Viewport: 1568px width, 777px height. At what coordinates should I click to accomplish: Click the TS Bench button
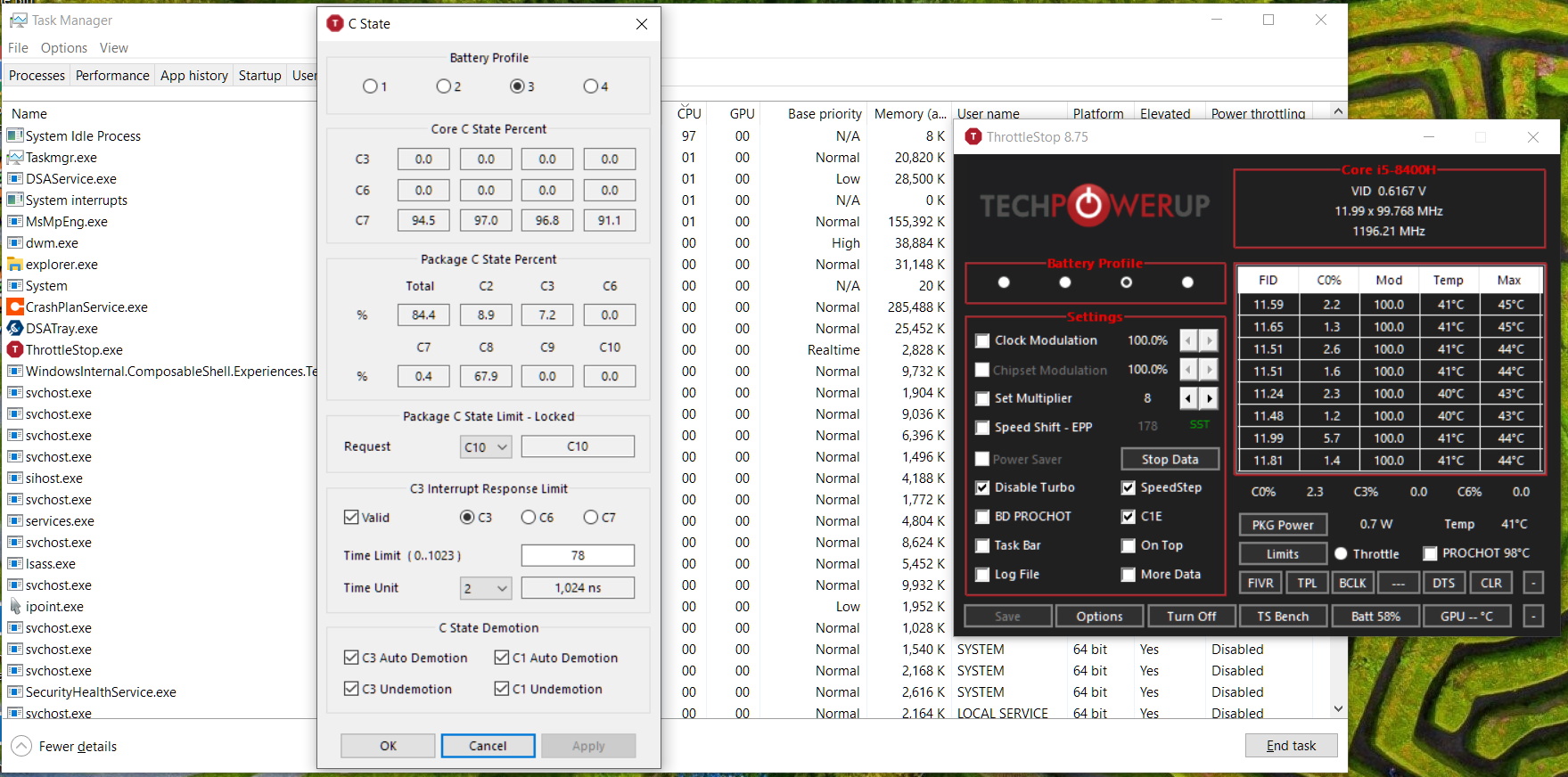[1283, 616]
